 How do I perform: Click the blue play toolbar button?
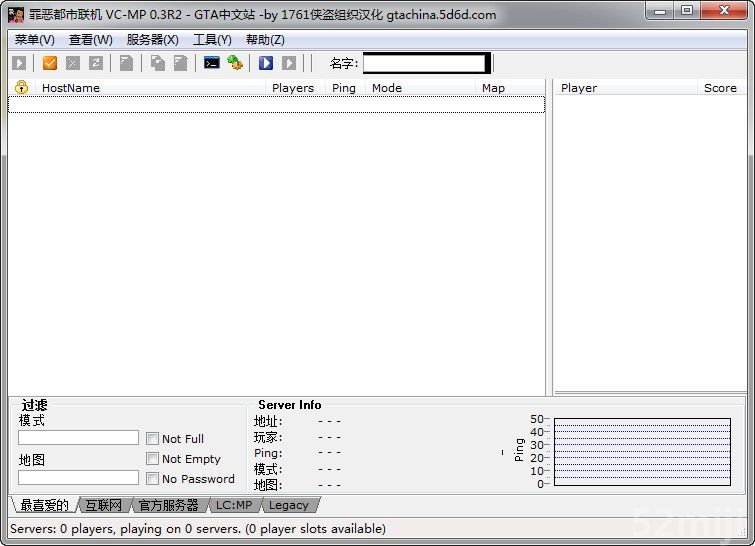coord(266,63)
